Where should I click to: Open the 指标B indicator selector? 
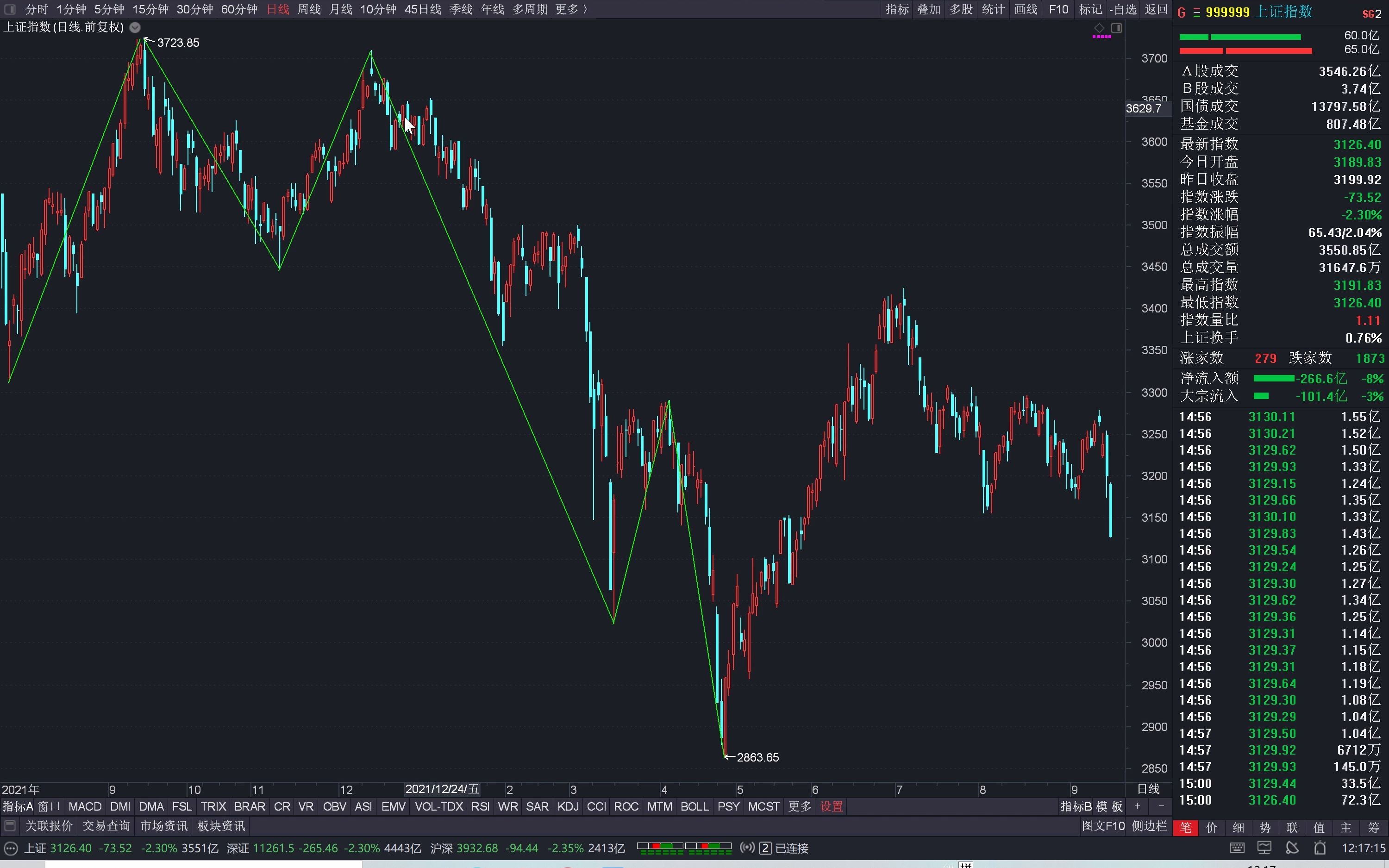click(1076, 806)
